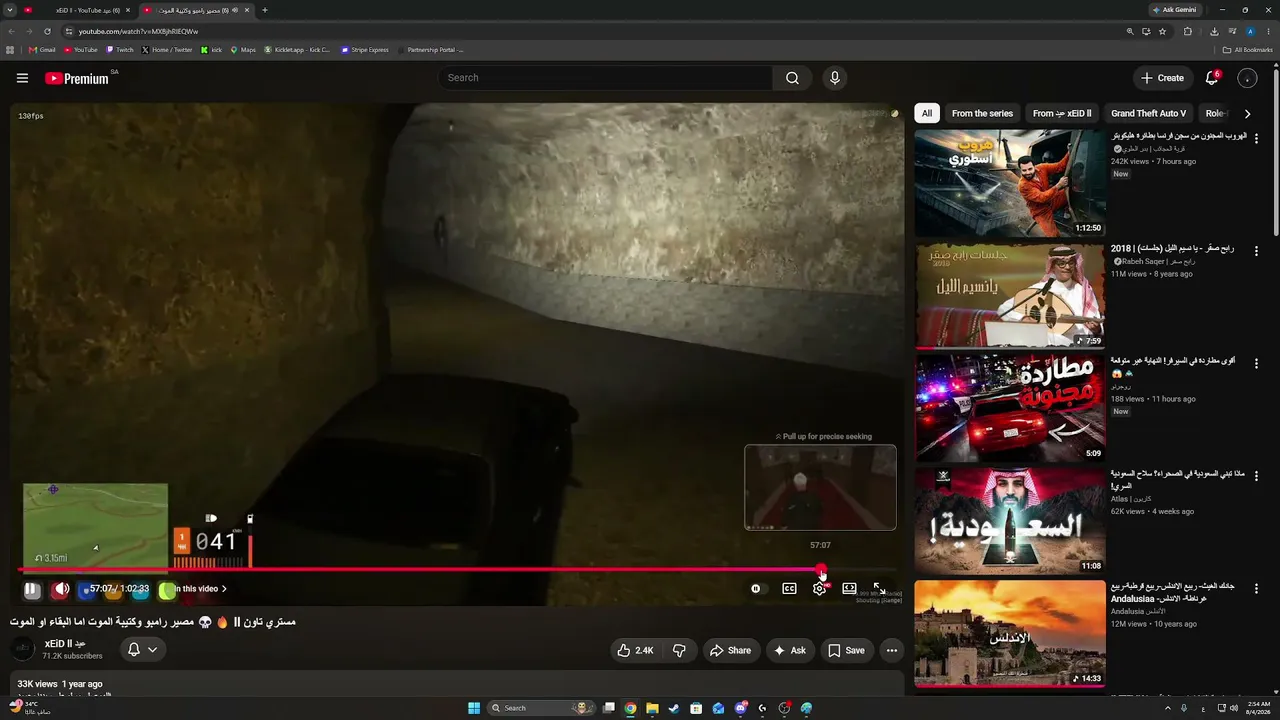
Task: Click the address bar URL
Action: tap(139, 31)
